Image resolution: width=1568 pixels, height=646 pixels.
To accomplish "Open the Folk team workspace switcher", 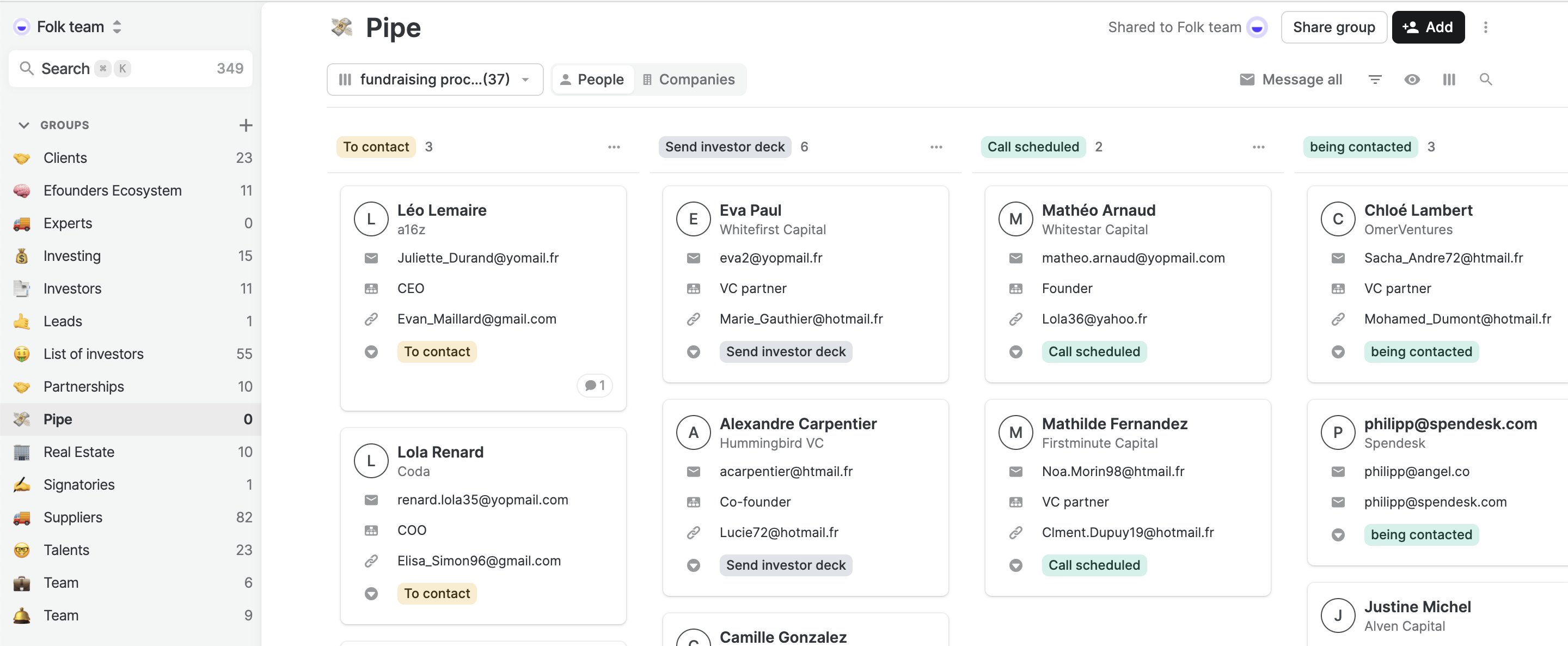I will click(x=68, y=26).
